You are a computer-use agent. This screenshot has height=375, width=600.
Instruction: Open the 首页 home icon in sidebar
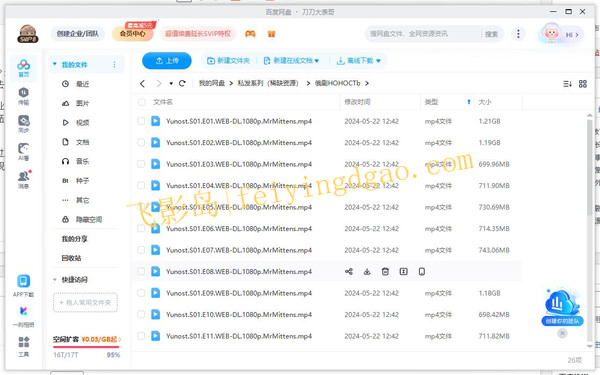(x=23, y=68)
